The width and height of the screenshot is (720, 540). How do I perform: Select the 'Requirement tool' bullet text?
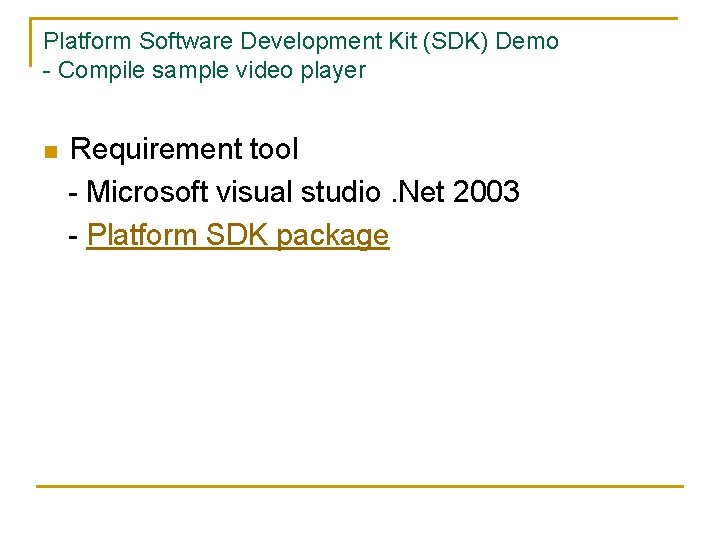click(184, 149)
